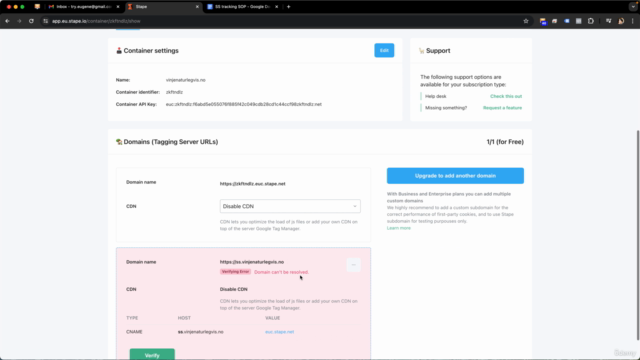The height and width of the screenshot is (360, 640).
Task: Close the Stape tab
Action: pos(197,7)
